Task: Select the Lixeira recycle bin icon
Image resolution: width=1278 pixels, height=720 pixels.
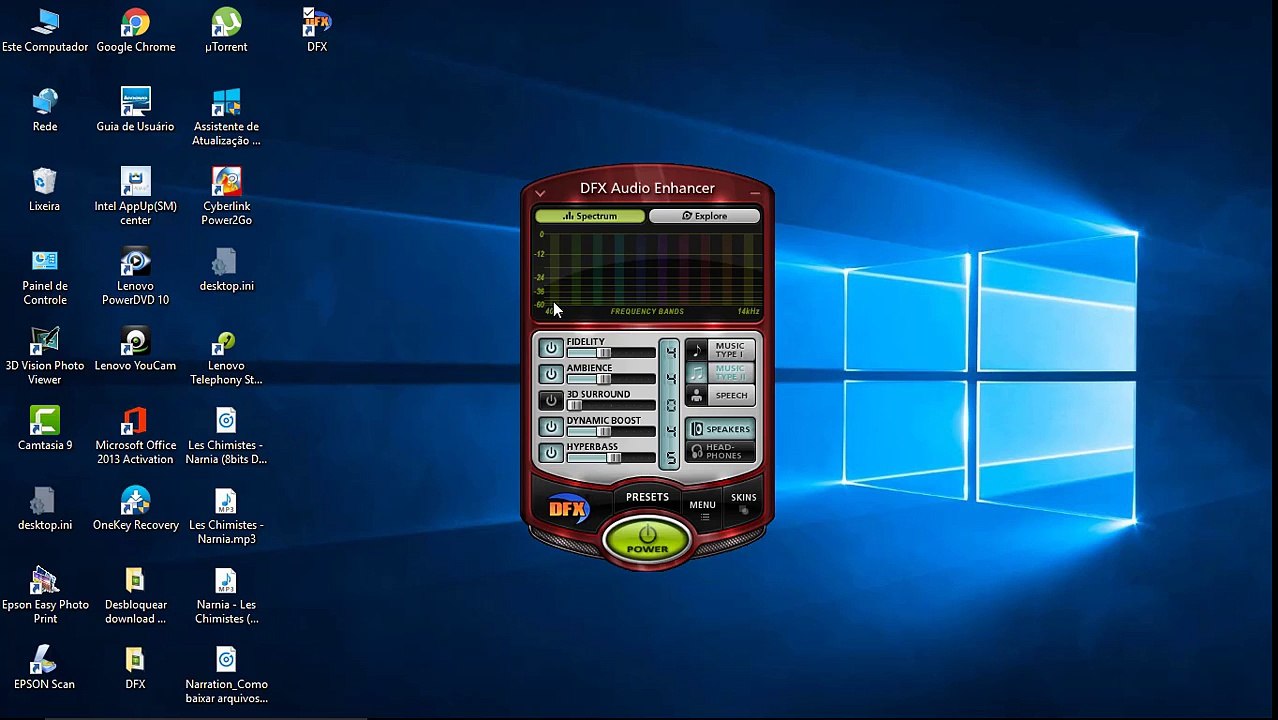Action: [x=45, y=190]
